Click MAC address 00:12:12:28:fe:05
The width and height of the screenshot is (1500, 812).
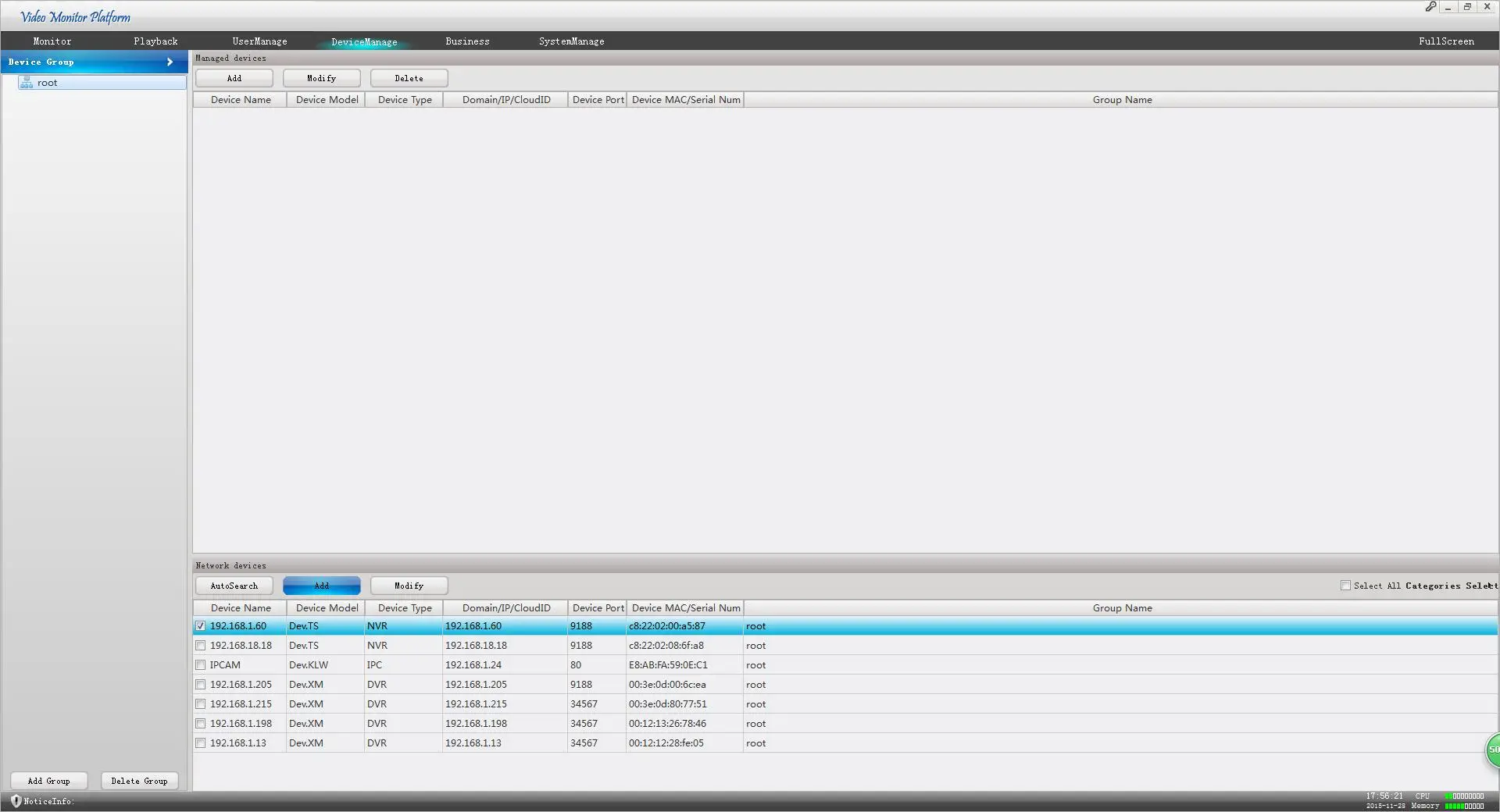tap(666, 743)
